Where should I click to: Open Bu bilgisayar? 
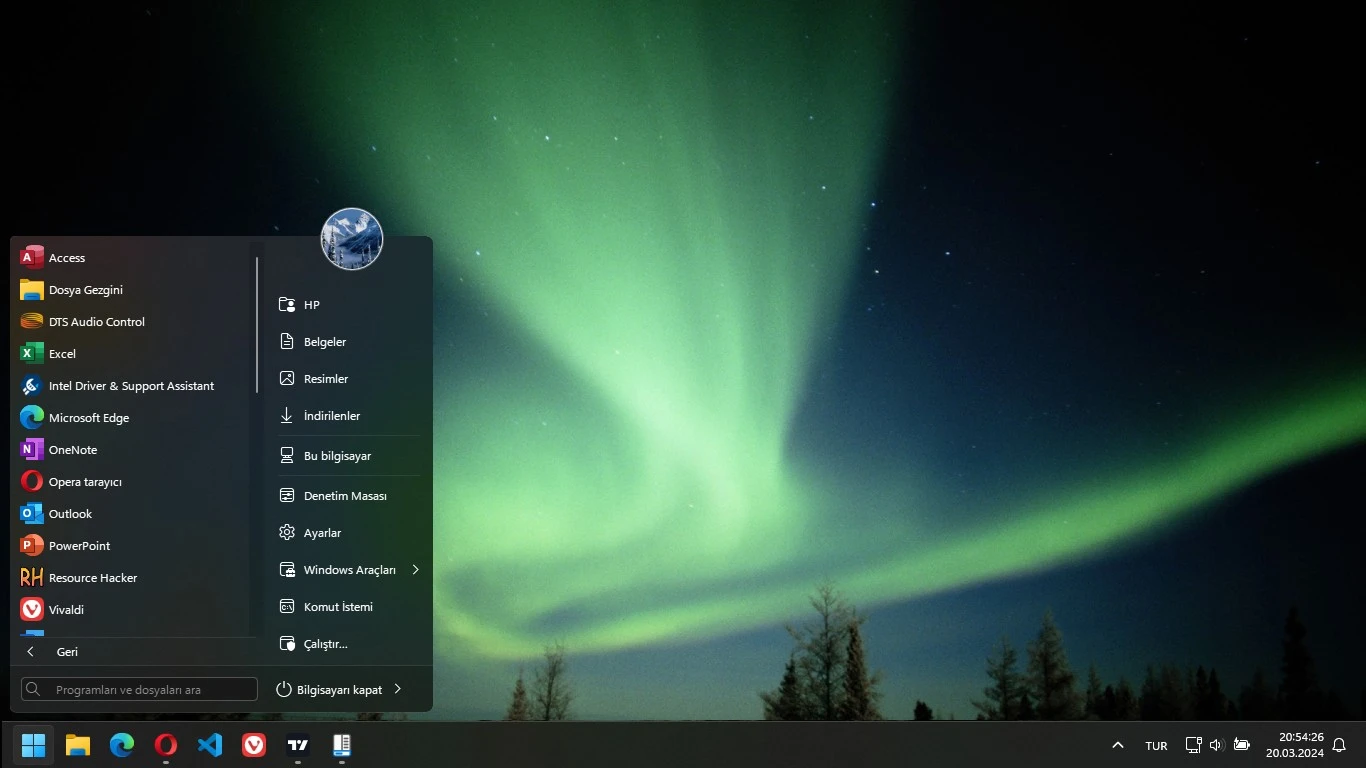[348, 456]
